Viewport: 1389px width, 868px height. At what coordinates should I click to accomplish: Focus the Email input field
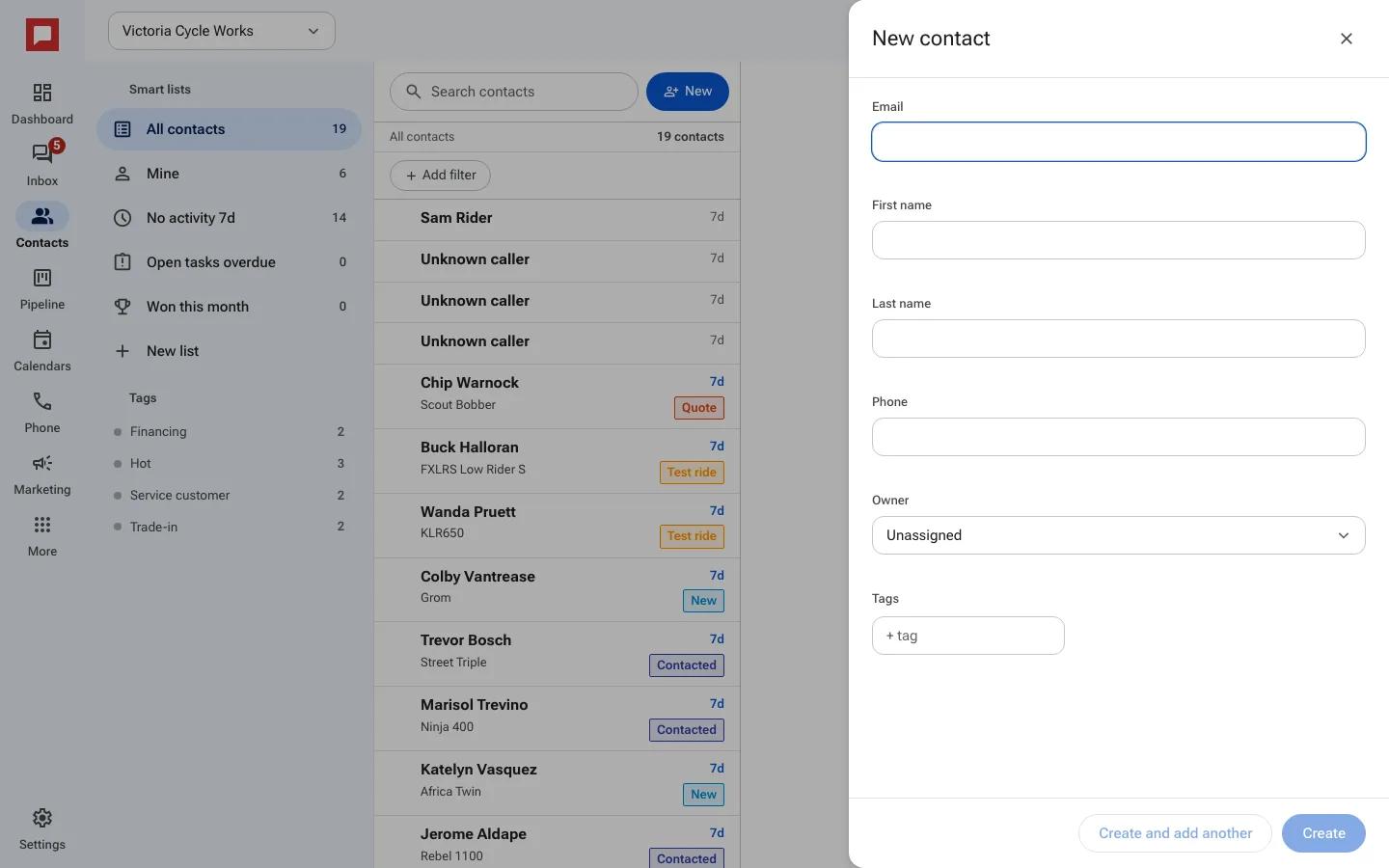[1119, 142]
